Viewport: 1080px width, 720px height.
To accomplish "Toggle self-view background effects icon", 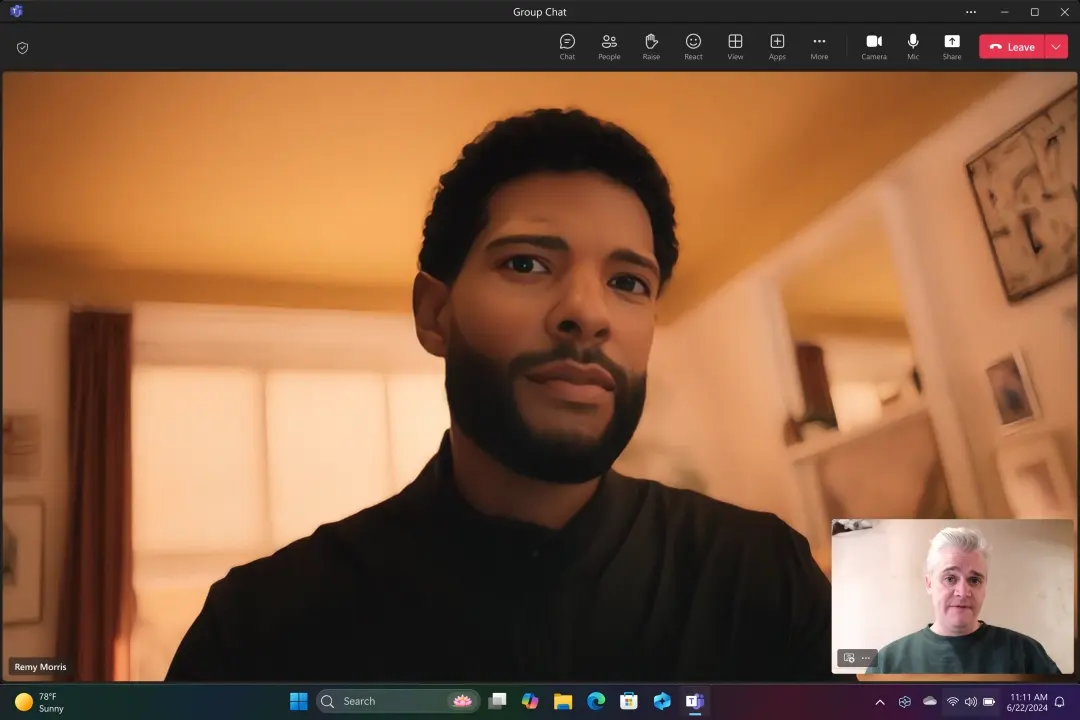I will coord(849,658).
